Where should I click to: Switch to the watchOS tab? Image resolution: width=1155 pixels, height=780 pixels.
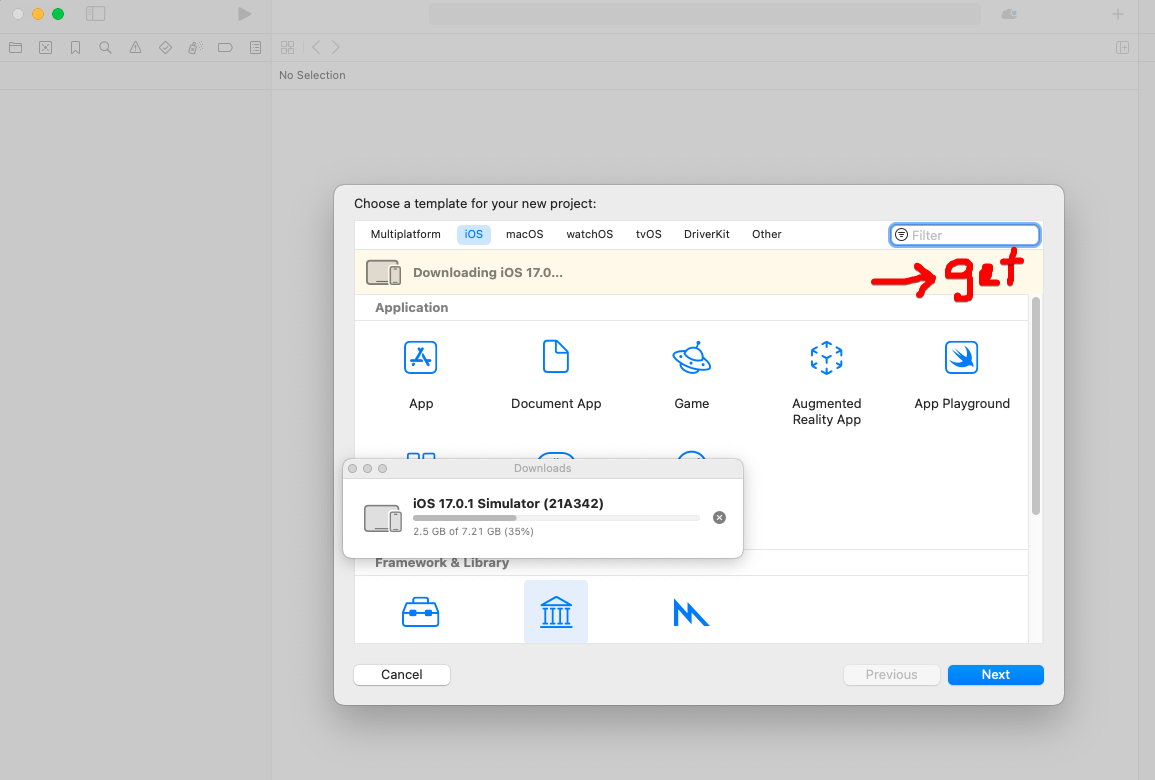[589, 234]
